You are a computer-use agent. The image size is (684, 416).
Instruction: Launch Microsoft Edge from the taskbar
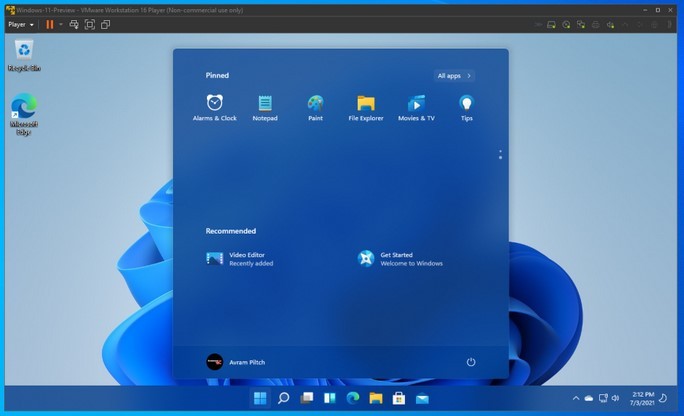(x=352, y=398)
